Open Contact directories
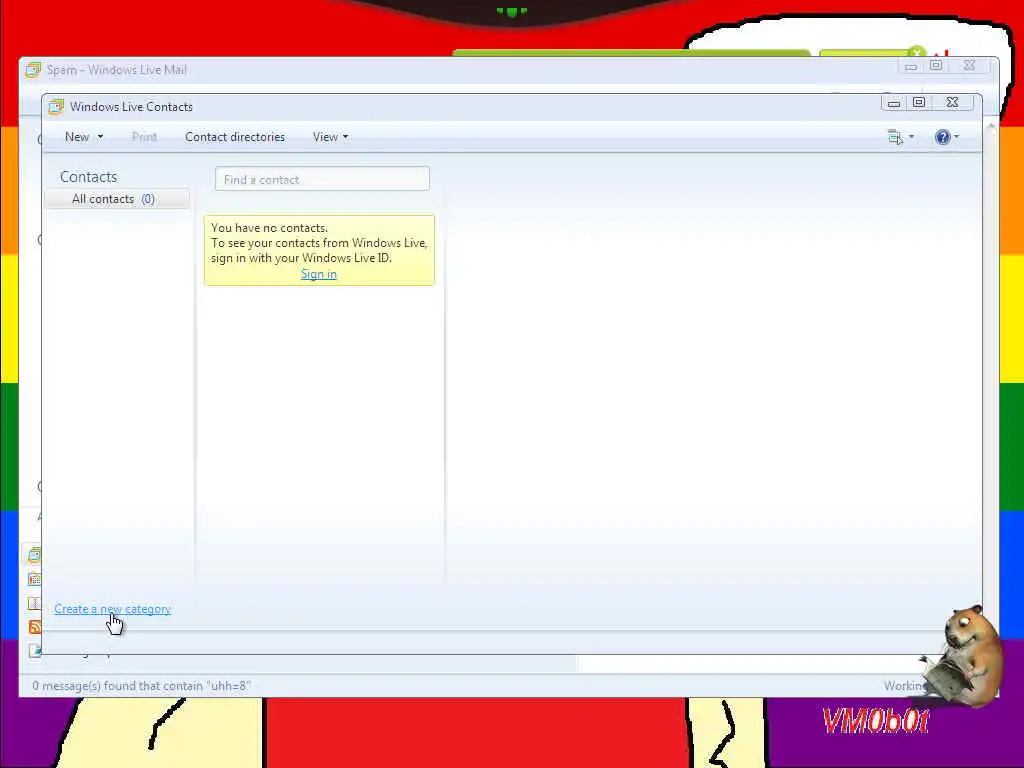Image resolution: width=1024 pixels, height=768 pixels. 234,137
